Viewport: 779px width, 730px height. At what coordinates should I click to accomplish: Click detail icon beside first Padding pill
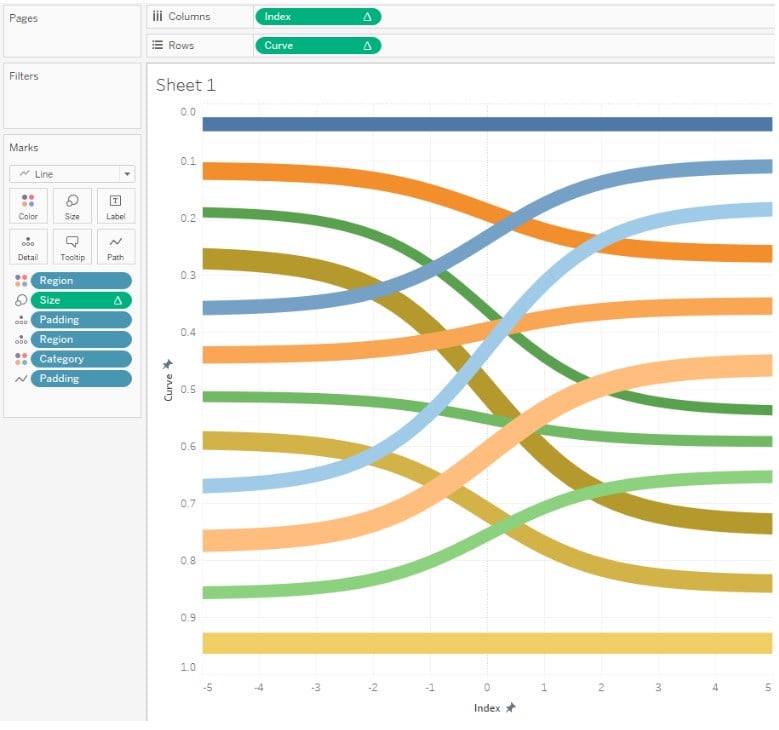click(x=21, y=320)
